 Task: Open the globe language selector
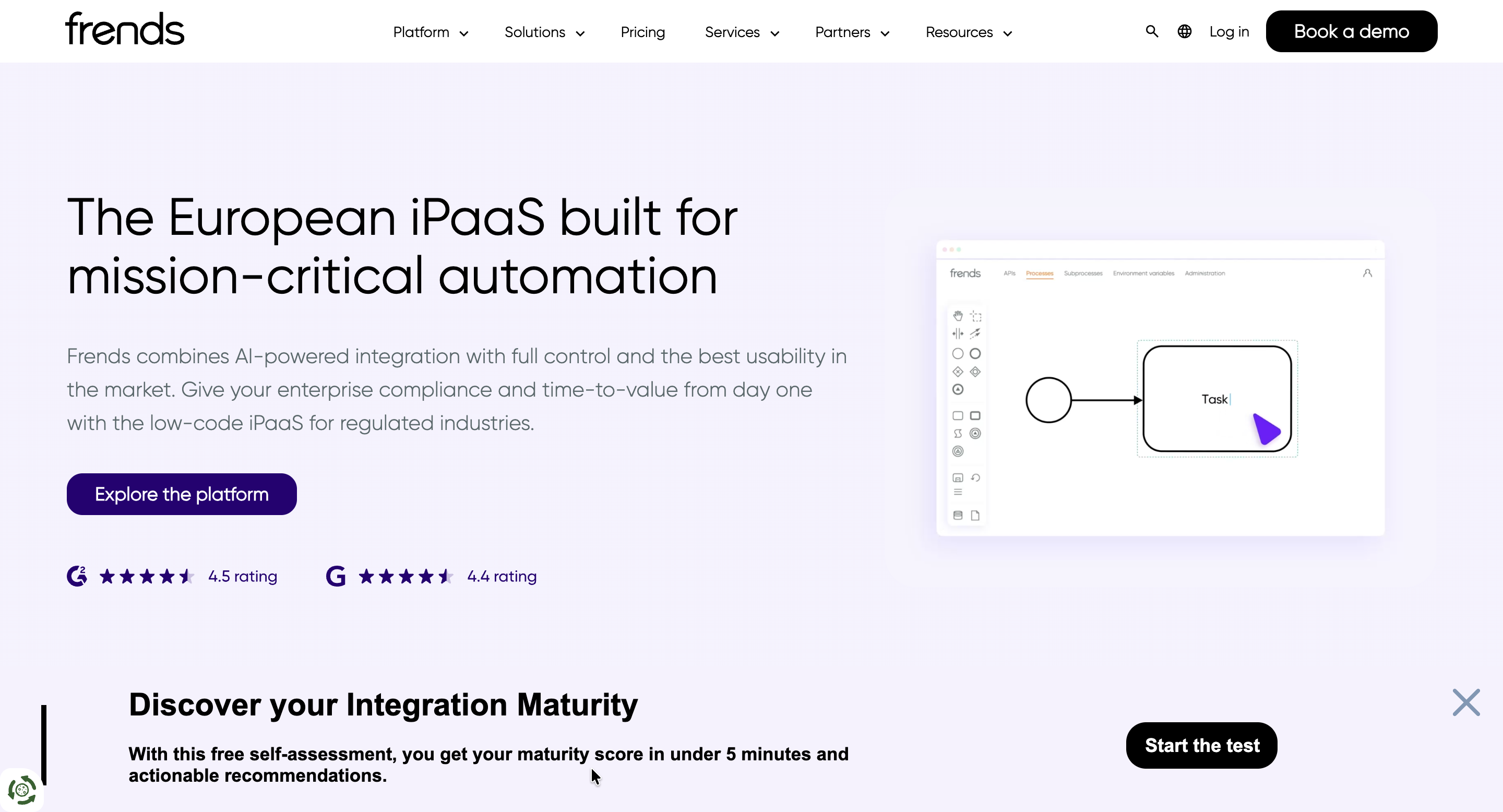click(1184, 31)
